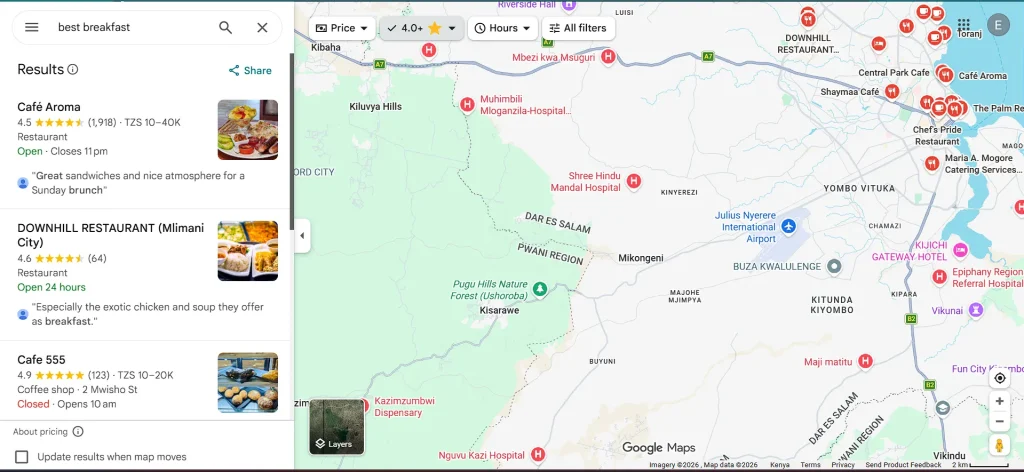Click the About pricing info icon
The image size is (1024, 472).
click(x=78, y=432)
